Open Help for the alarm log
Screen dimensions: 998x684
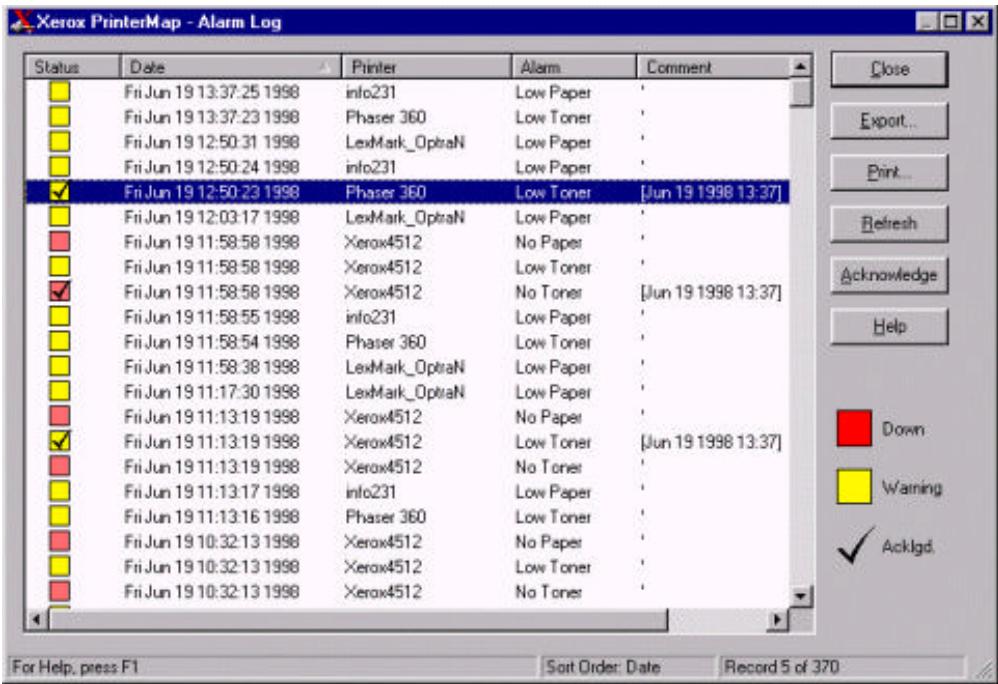[889, 326]
